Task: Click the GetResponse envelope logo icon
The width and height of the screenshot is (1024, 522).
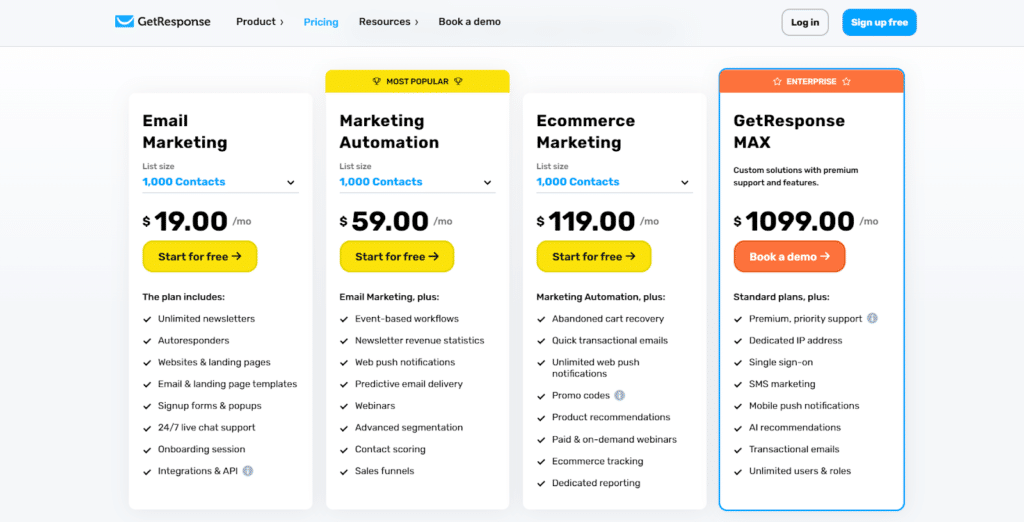Action: [x=124, y=22]
